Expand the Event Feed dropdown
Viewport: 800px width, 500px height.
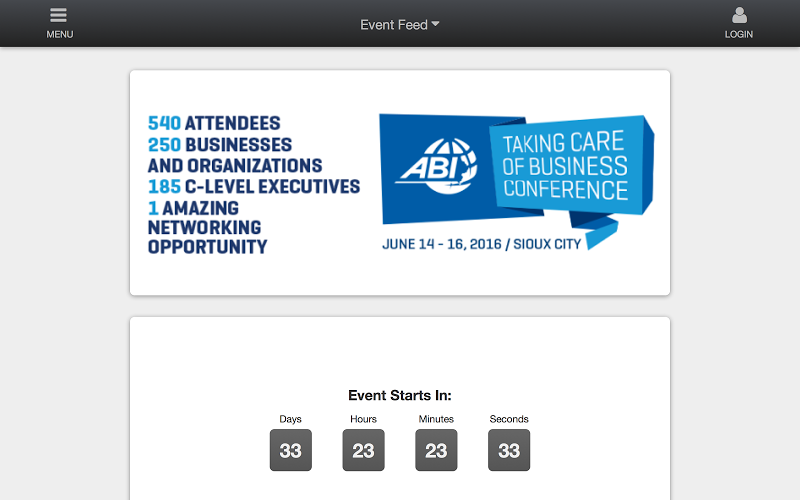pyautogui.click(x=399, y=24)
